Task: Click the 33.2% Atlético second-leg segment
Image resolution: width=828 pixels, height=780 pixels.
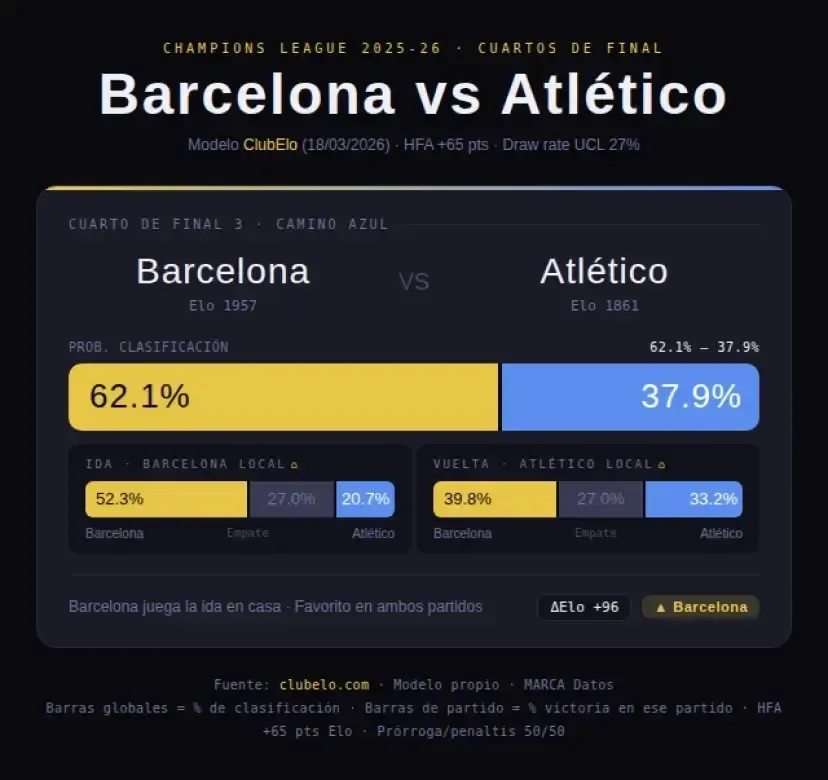Action: pyautogui.click(x=694, y=499)
